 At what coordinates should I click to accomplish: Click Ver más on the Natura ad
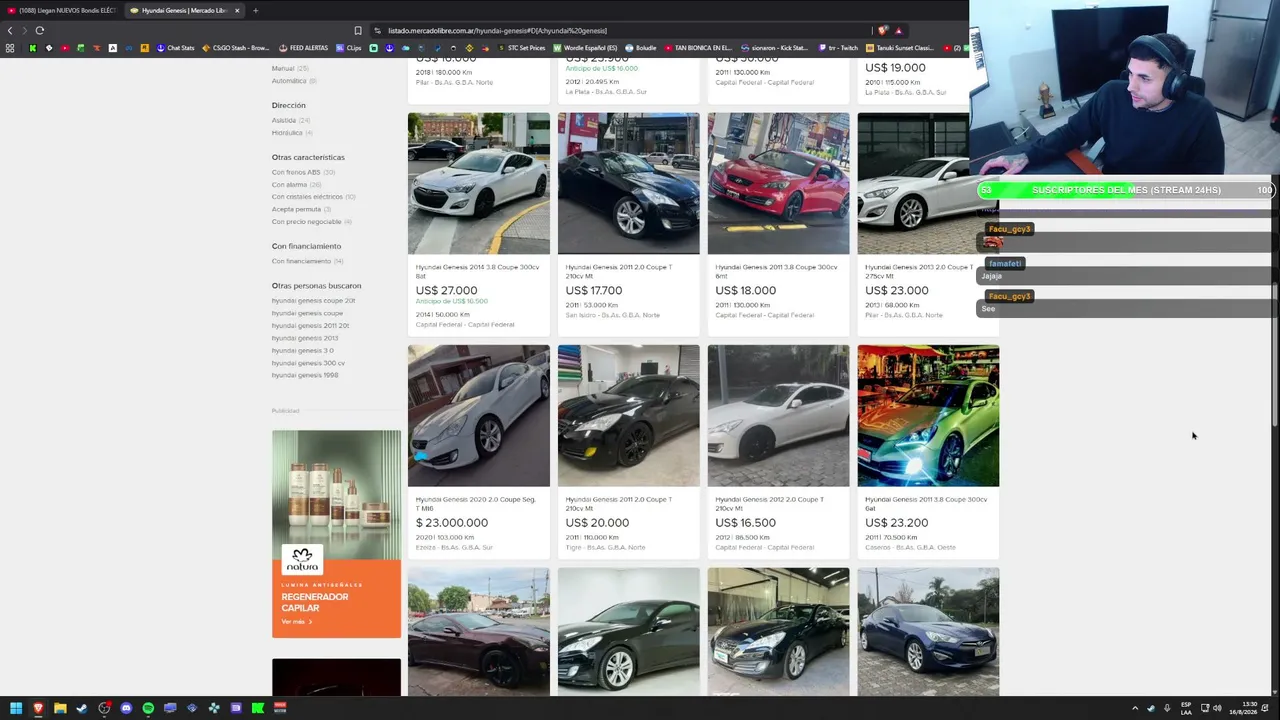(296, 622)
